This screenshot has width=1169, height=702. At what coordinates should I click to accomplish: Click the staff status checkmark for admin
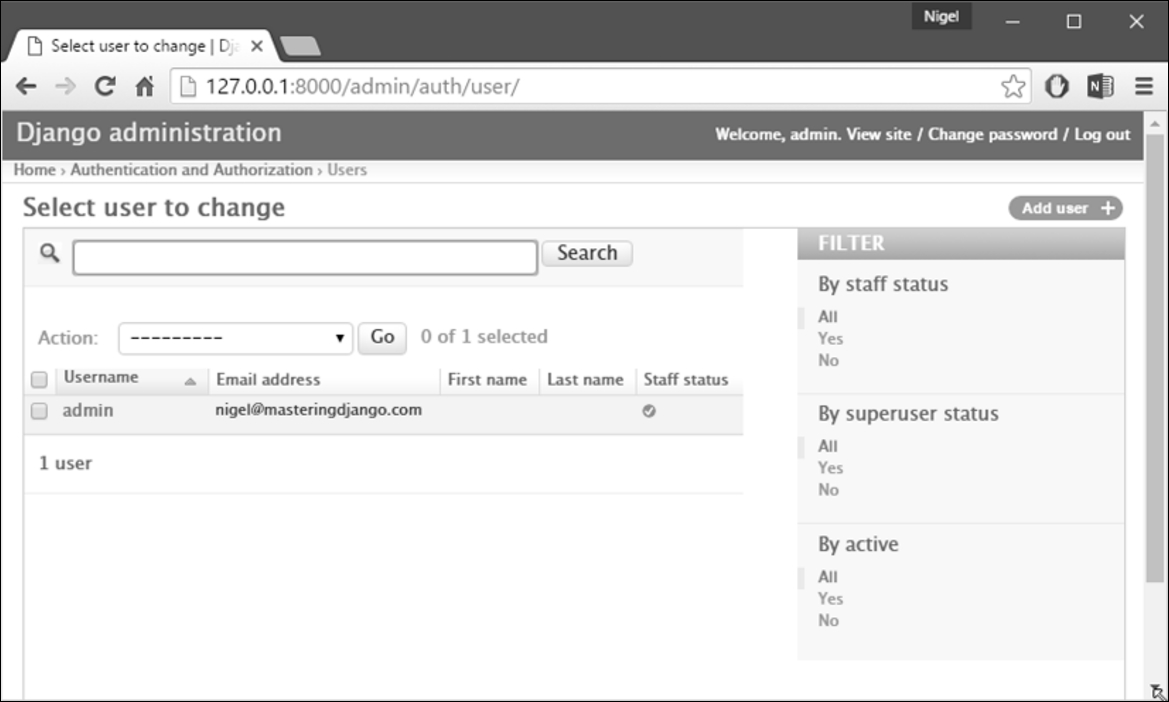649,411
